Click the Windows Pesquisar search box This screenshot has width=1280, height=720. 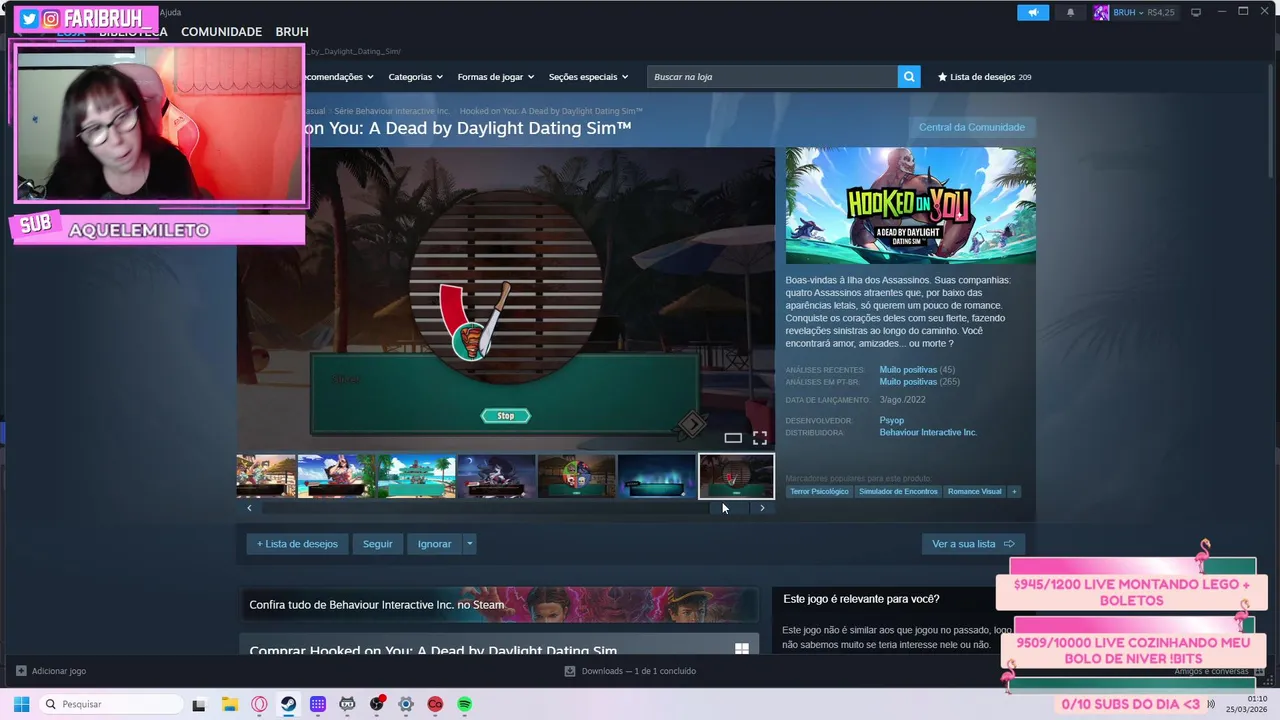[x=110, y=704]
